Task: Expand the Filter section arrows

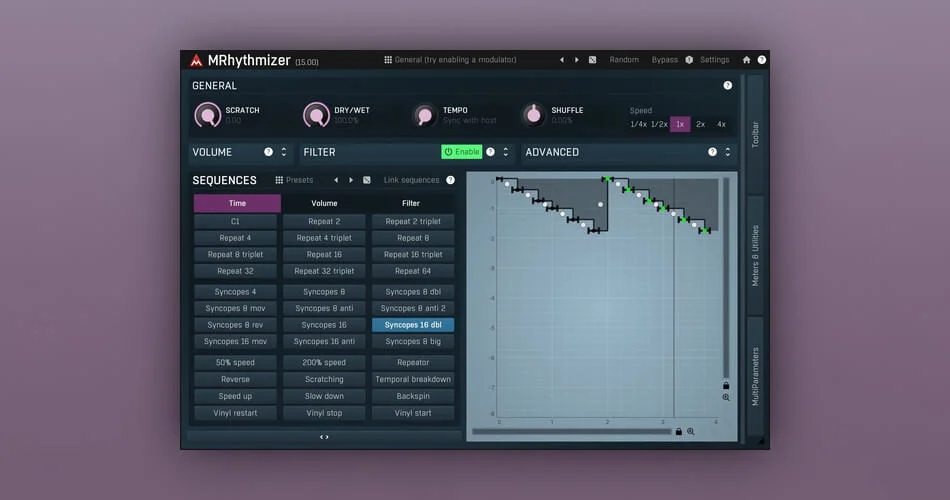Action: pyautogui.click(x=506, y=152)
